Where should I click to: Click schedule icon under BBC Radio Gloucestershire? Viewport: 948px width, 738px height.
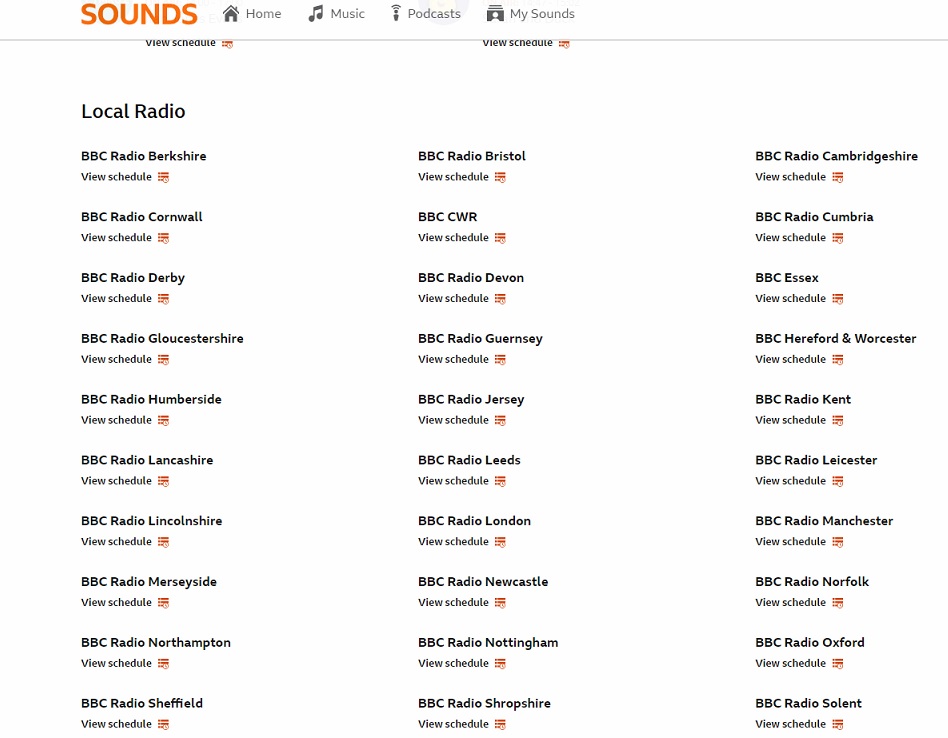tap(163, 360)
